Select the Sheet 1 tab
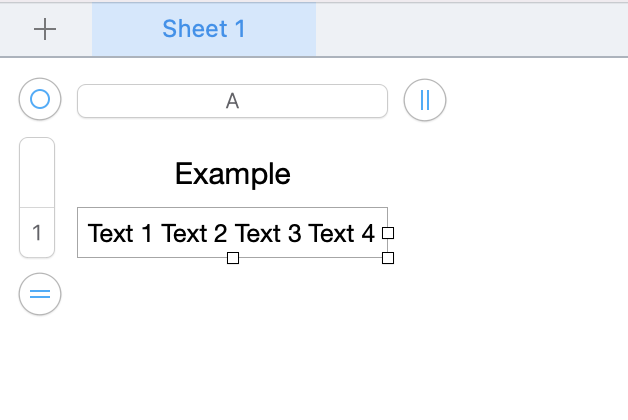 [x=204, y=29]
